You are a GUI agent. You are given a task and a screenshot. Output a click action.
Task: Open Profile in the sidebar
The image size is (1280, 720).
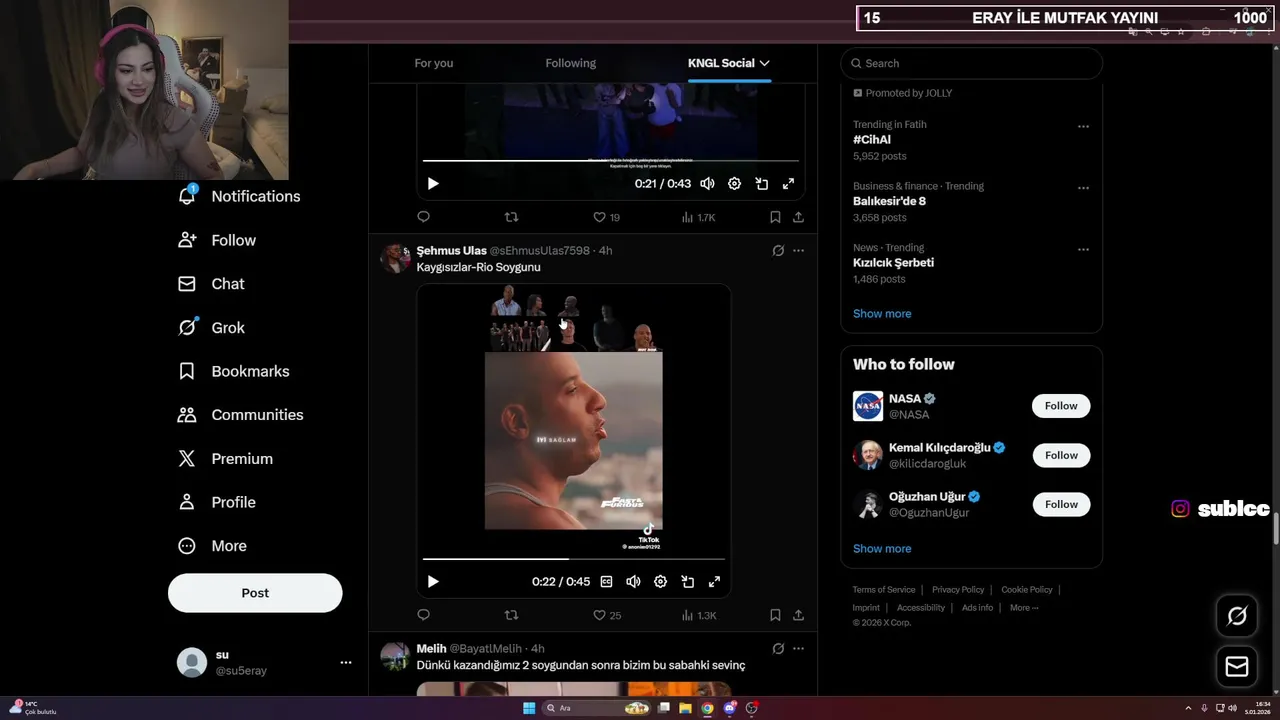[x=217, y=502]
